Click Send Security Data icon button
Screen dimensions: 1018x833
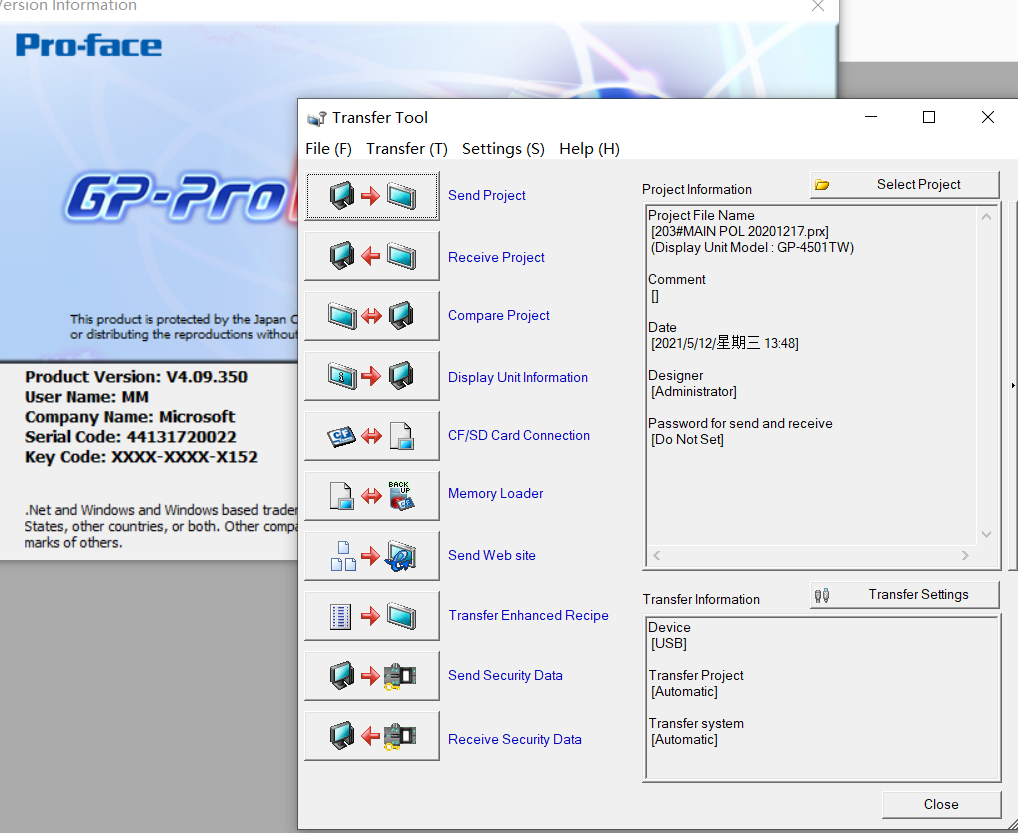[372, 676]
